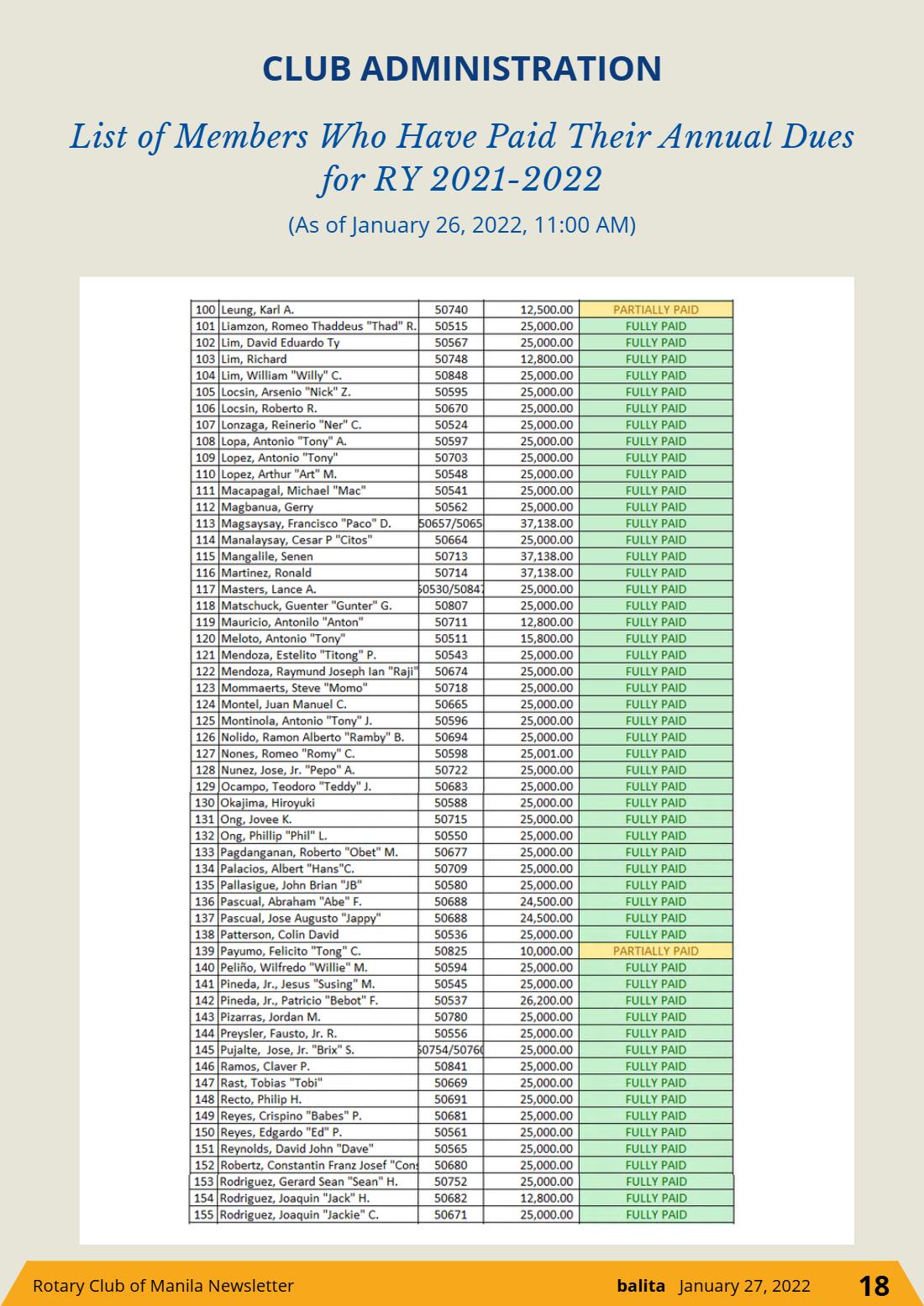Click the amount 37,138.00 for Mangalile, Senen
This screenshot has width=924, height=1306.
(547, 556)
